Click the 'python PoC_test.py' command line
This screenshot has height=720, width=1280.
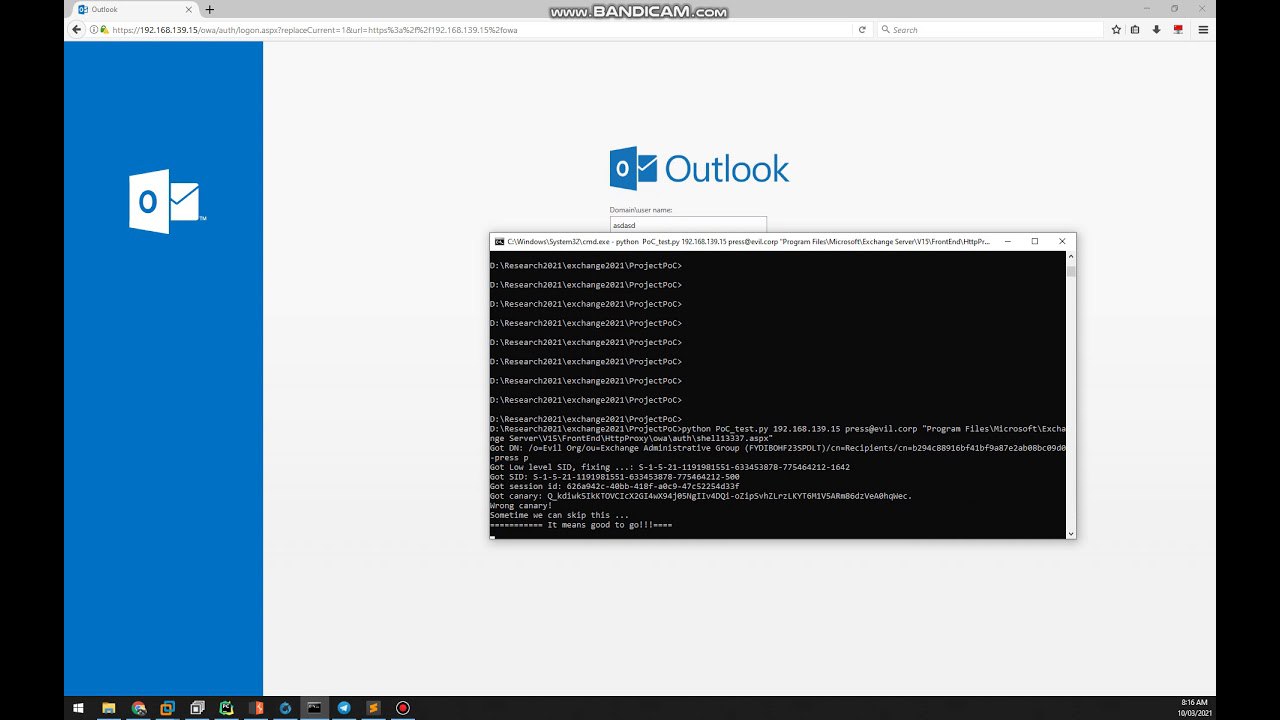click(778, 433)
